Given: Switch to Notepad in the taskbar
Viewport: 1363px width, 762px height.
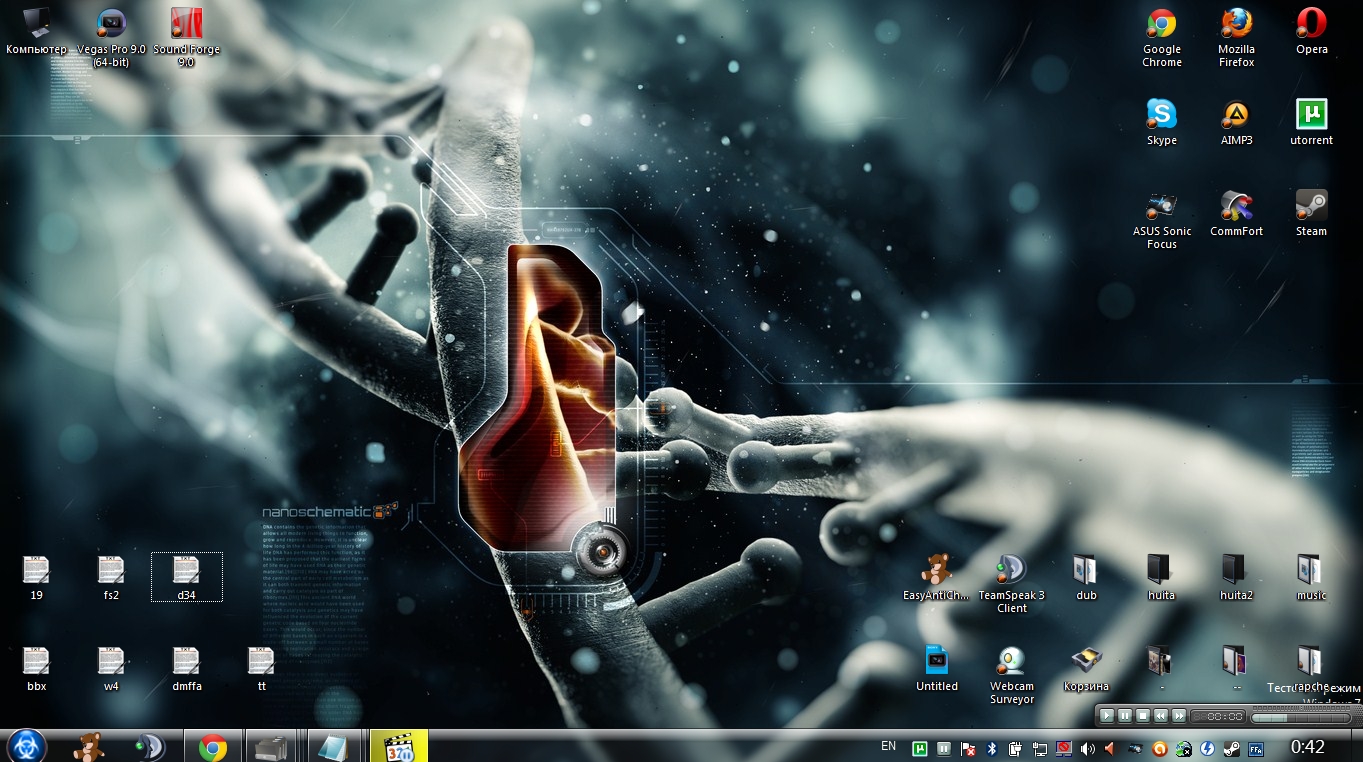Looking at the screenshot, I should [x=332, y=746].
